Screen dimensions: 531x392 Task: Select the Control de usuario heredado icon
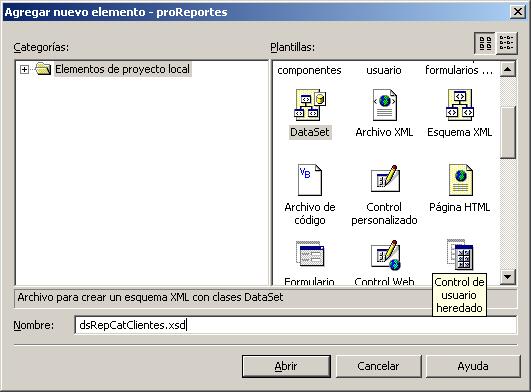click(460, 254)
